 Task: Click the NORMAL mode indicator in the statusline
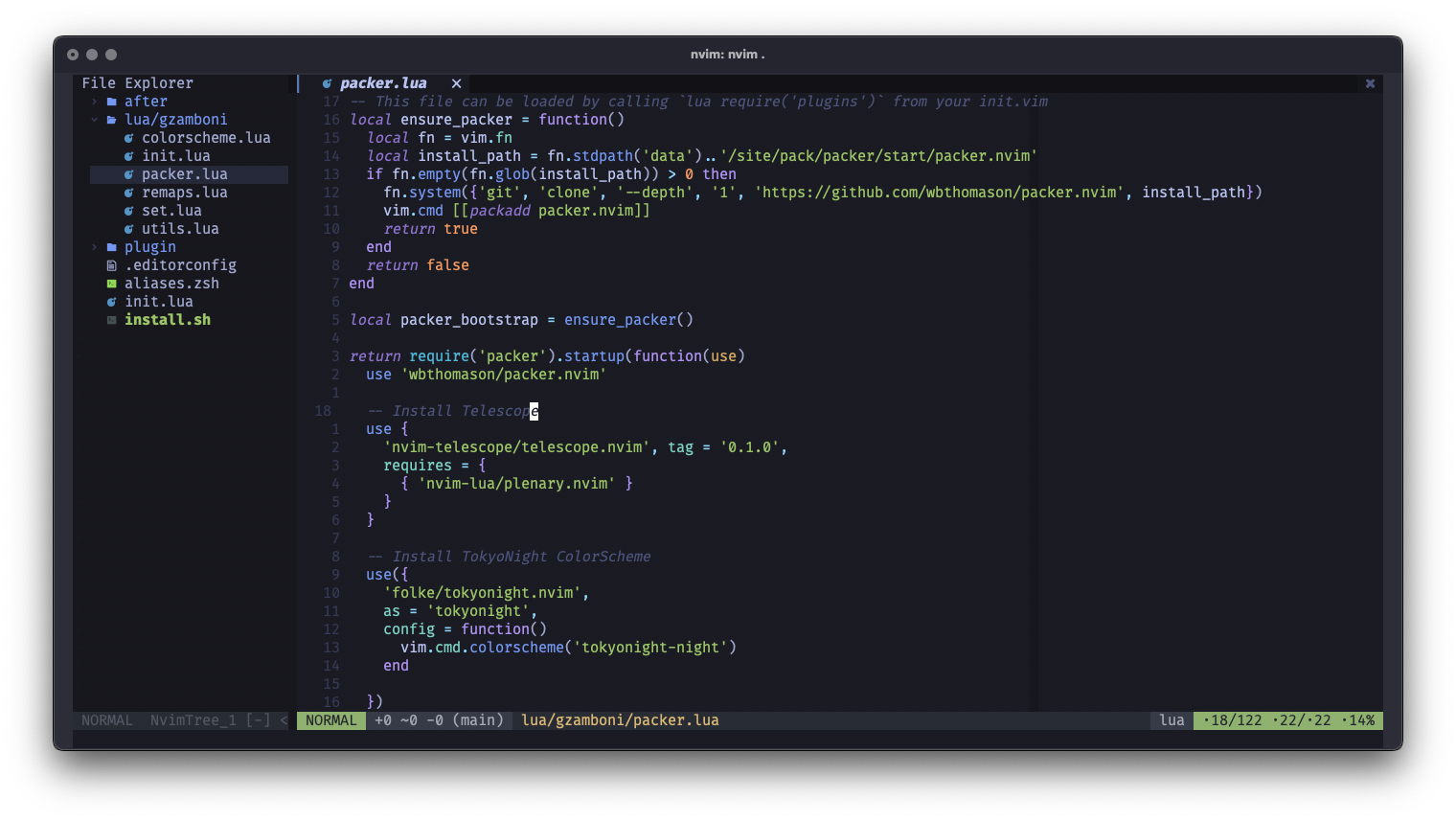[330, 719]
